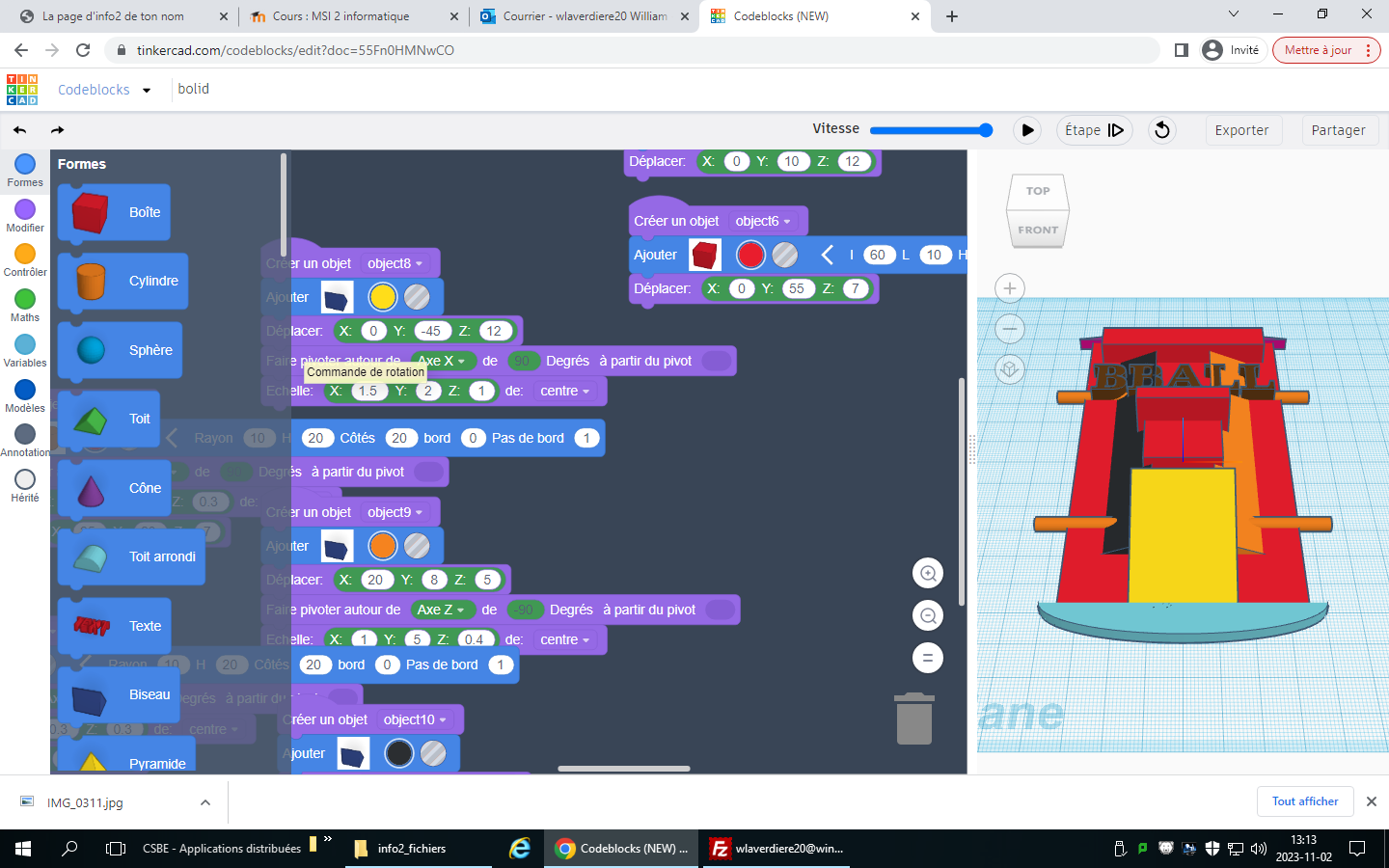Select the Cylindre shape block
This screenshot has height=868, width=1389.
click(123, 282)
